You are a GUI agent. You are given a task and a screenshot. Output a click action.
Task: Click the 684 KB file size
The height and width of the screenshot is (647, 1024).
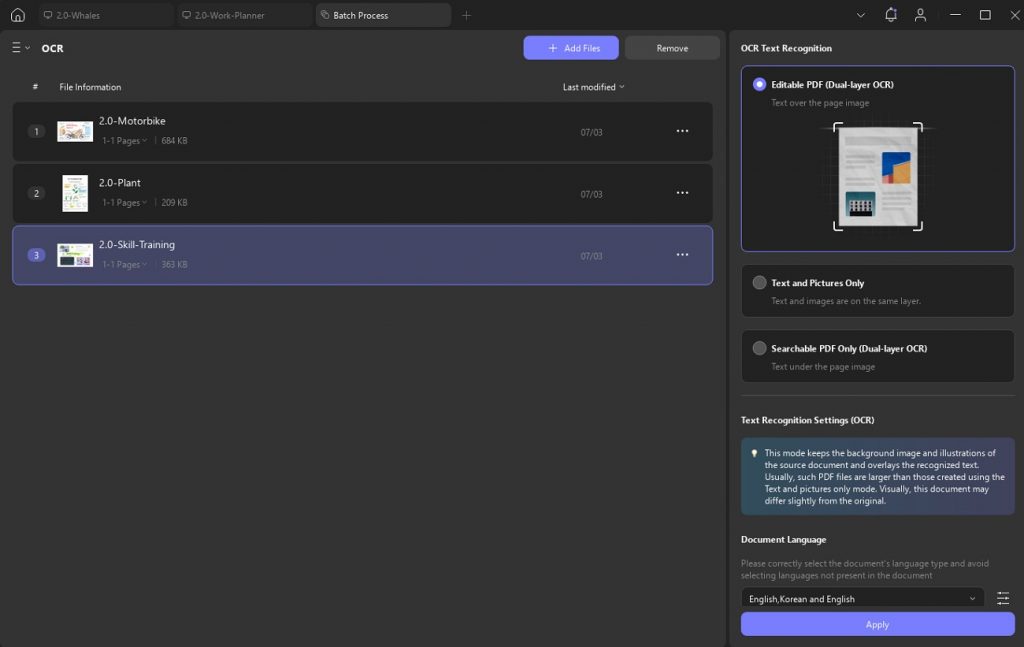[174, 140]
